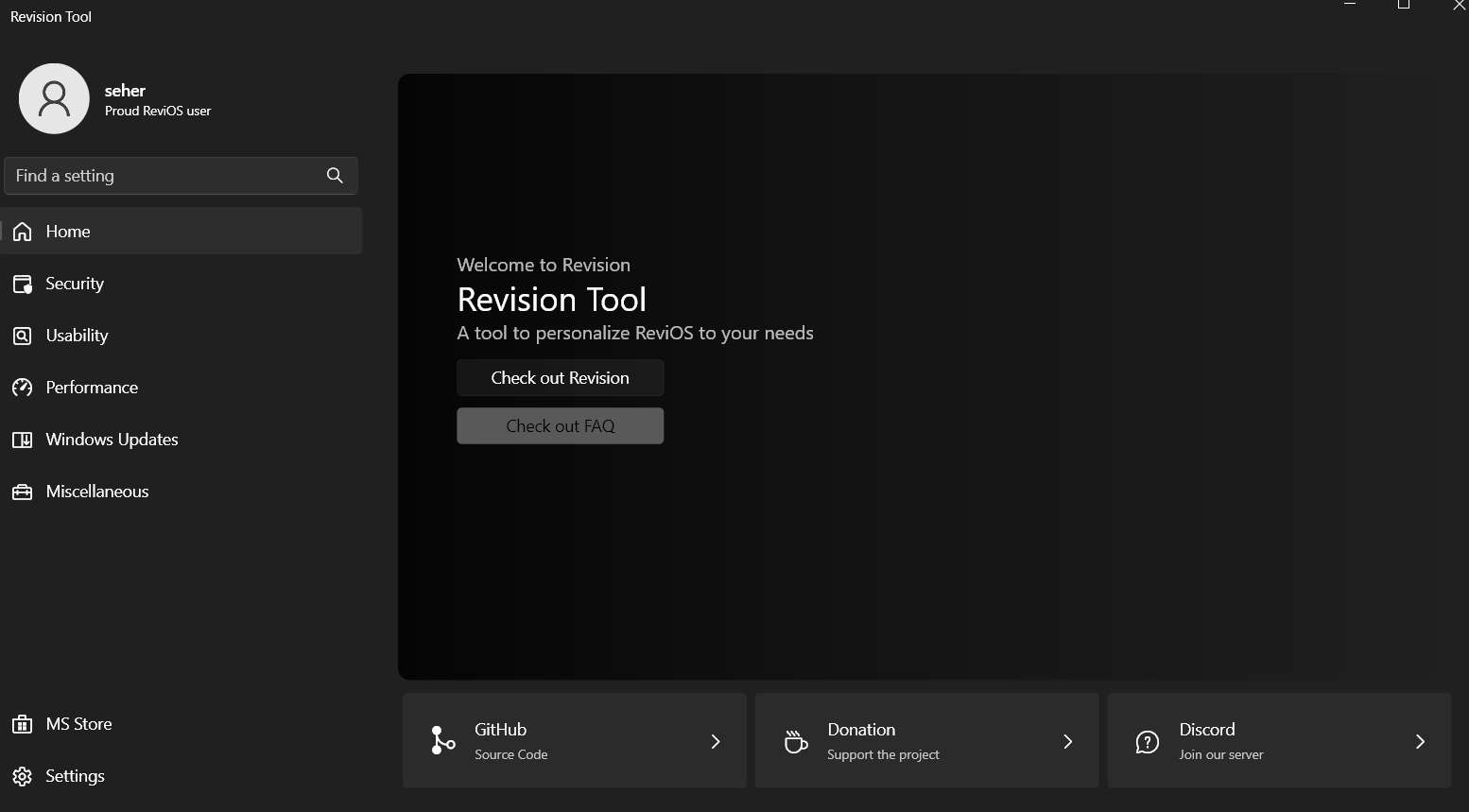Click the Windows Updates download icon

[23, 440]
